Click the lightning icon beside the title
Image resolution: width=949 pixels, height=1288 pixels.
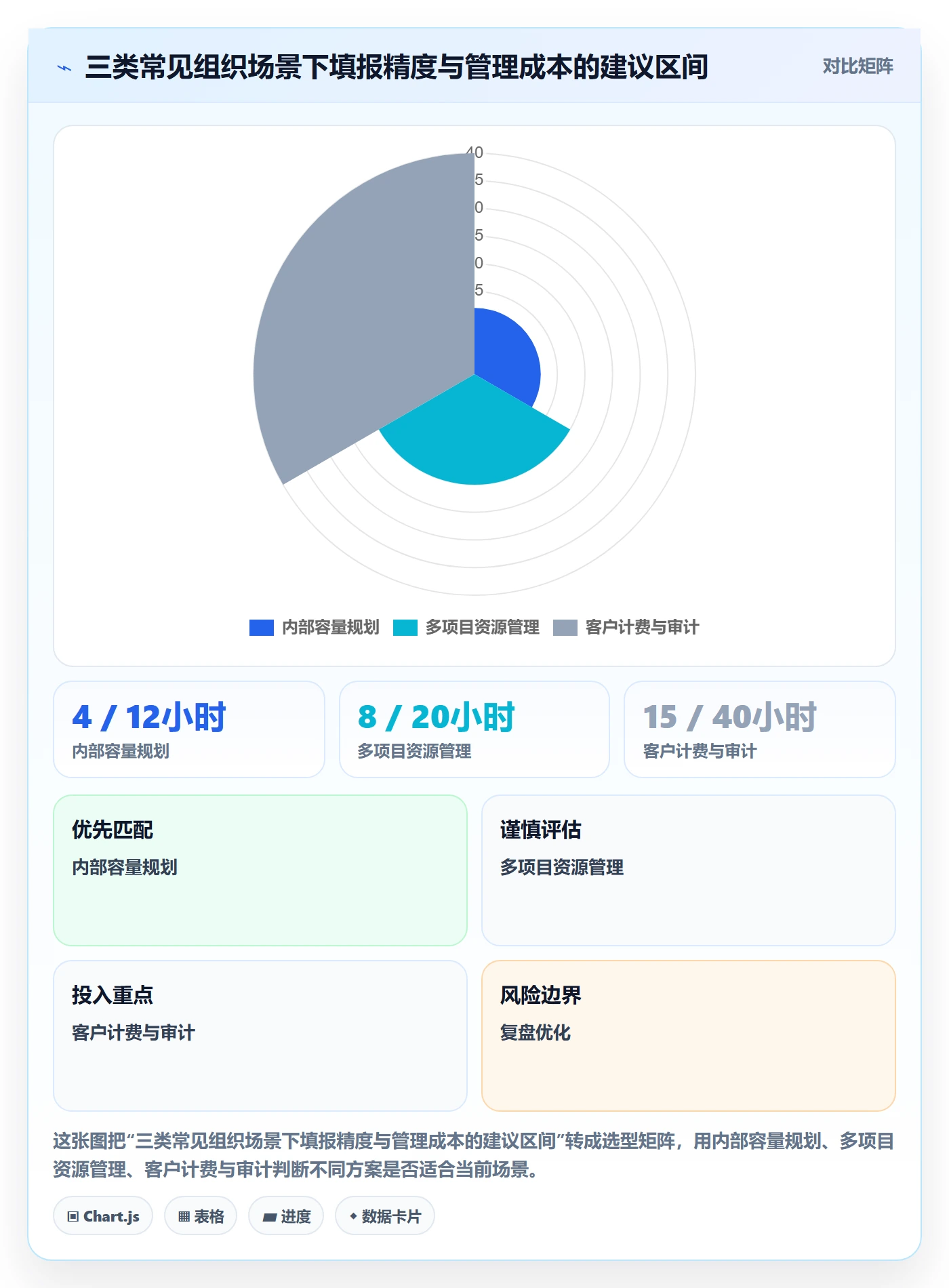(64, 67)
